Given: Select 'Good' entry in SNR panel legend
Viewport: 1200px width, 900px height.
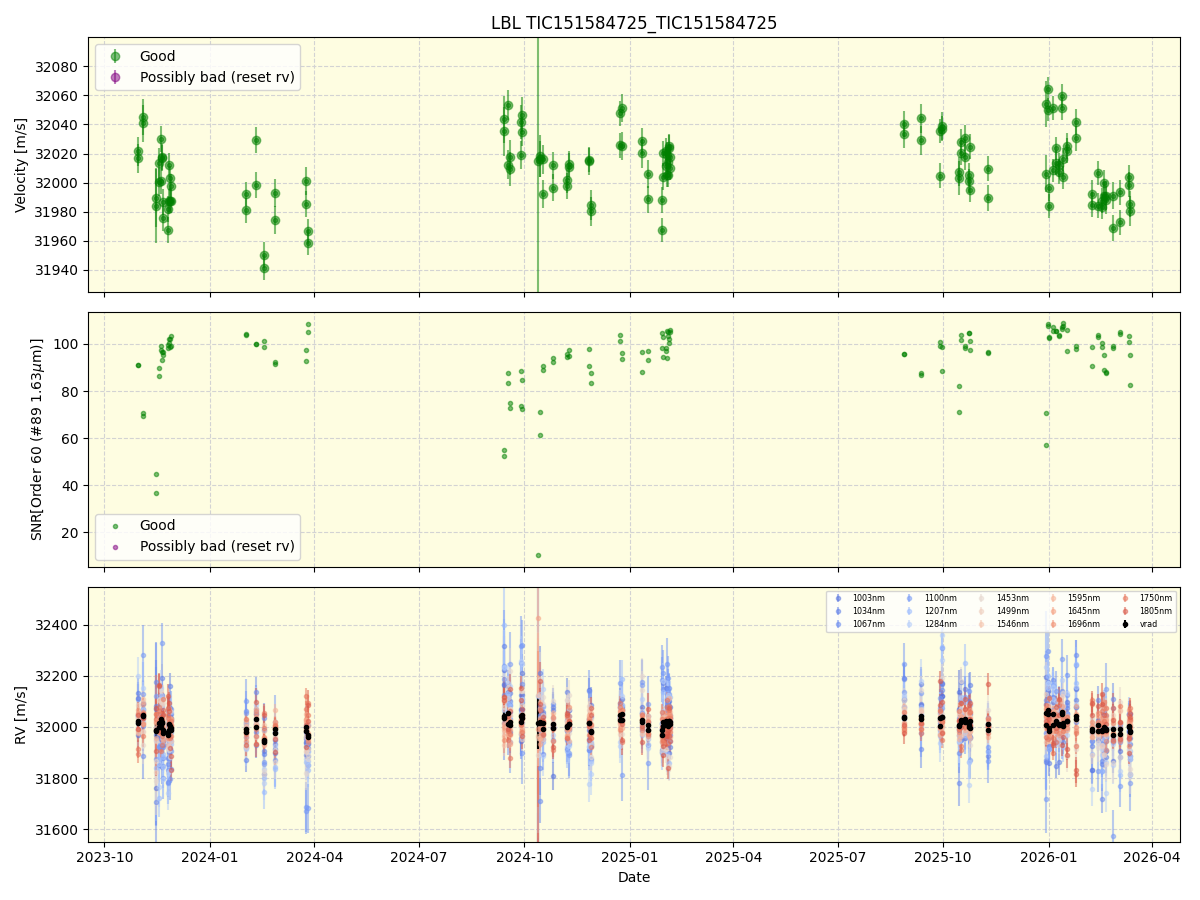Looking at the screenshot, I should (158, 526).
